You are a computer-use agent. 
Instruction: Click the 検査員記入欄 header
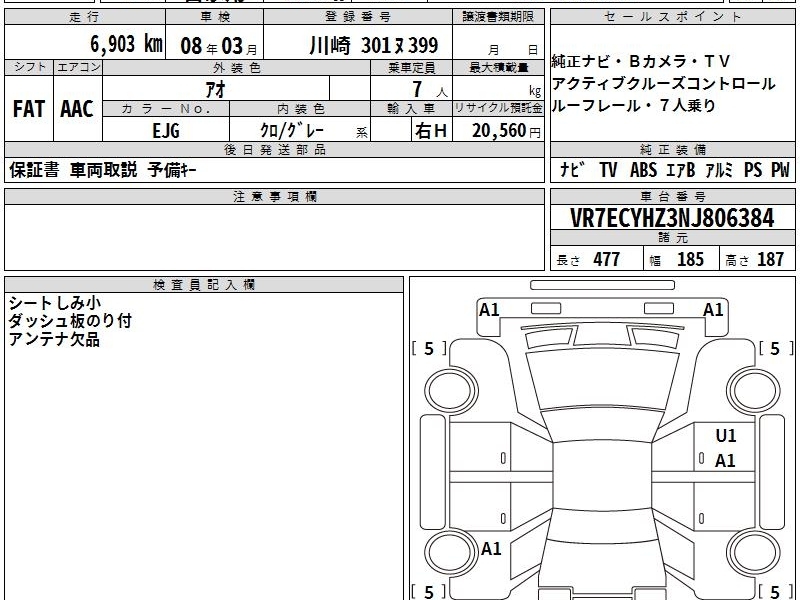[204, 285]
